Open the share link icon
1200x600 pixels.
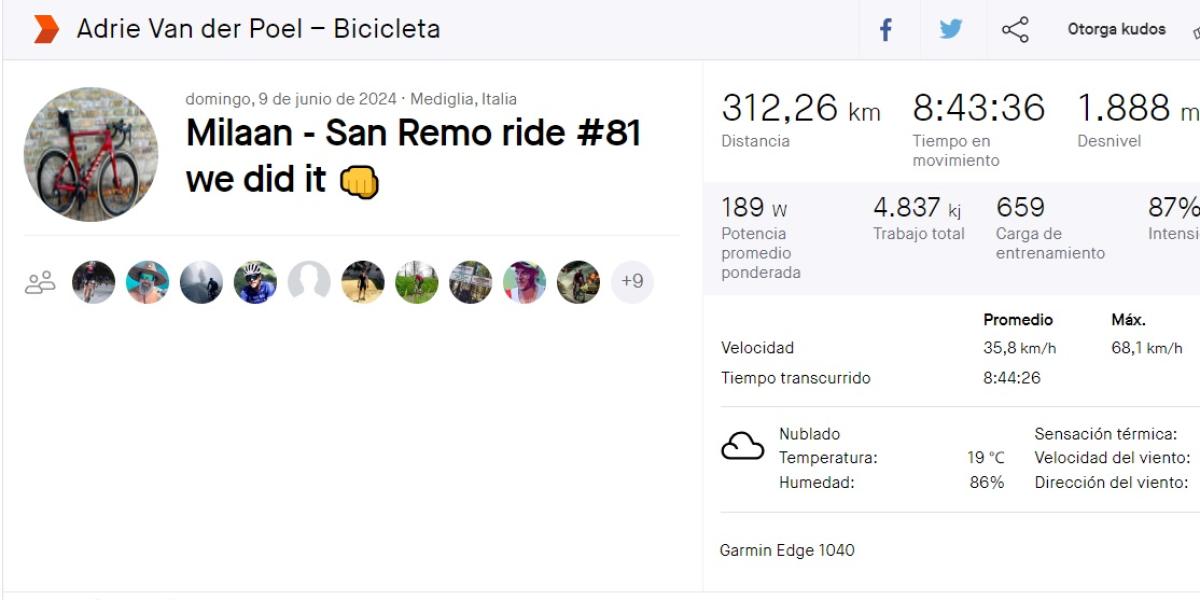click(1016, 29)
